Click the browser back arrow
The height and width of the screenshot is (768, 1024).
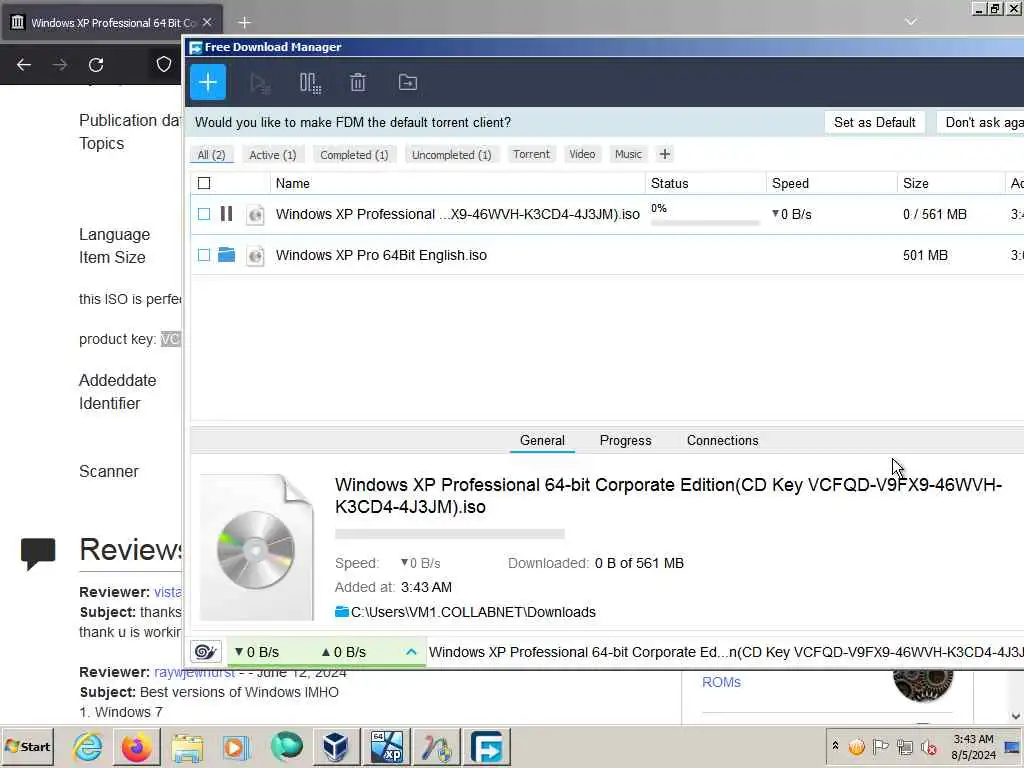[24, 65]
